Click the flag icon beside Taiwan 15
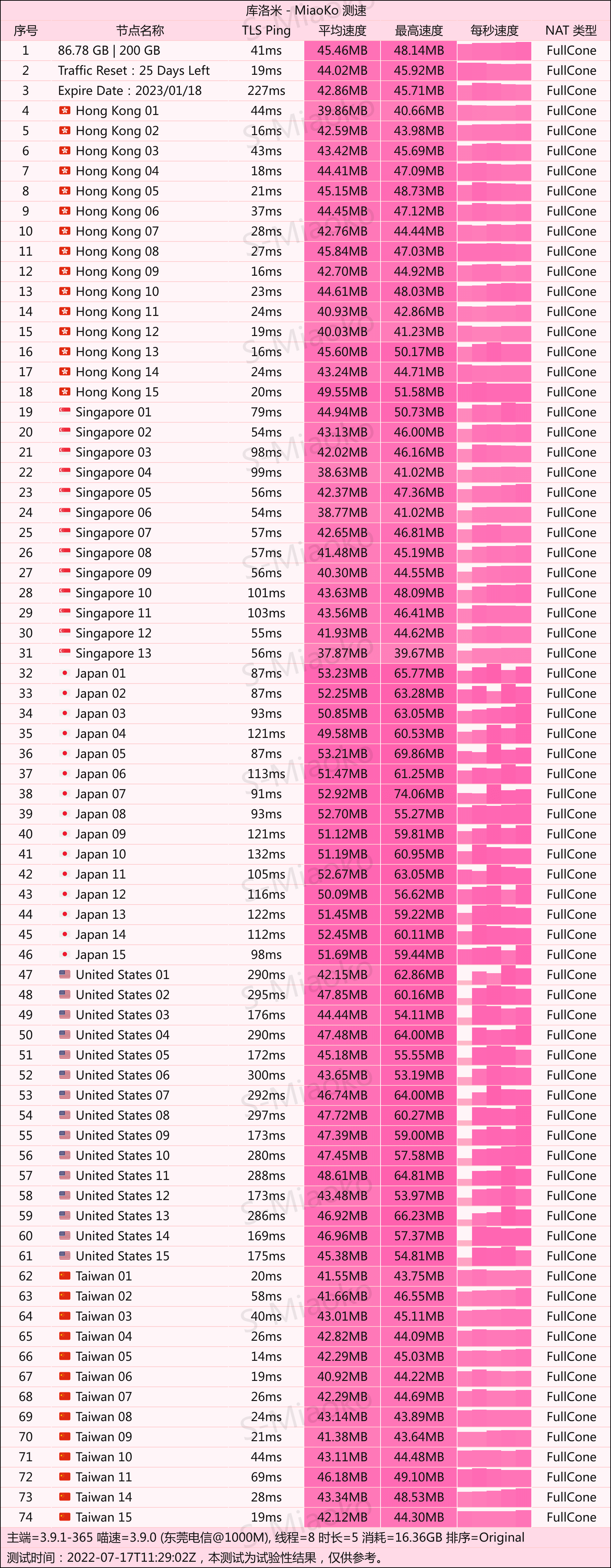The height and width of the screenshot is (1568, 611). click(64, 1516)
